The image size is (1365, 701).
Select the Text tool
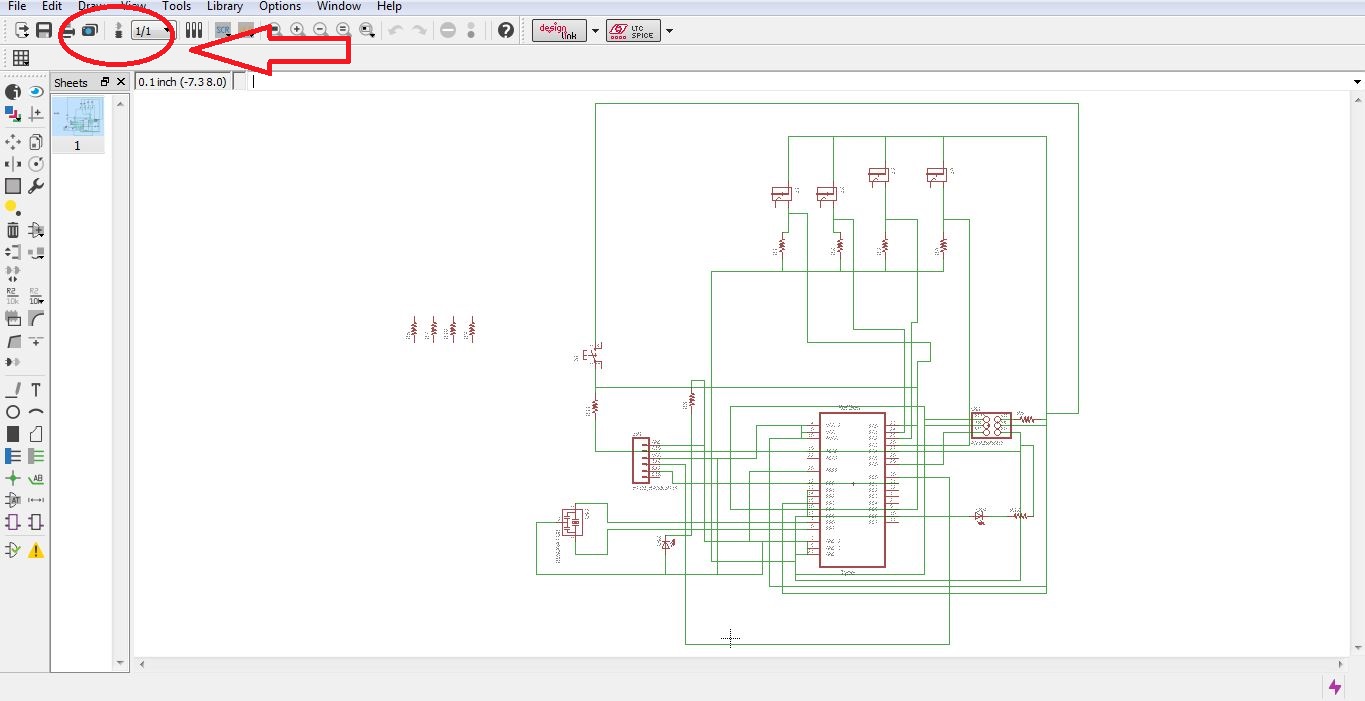(36, 390)
